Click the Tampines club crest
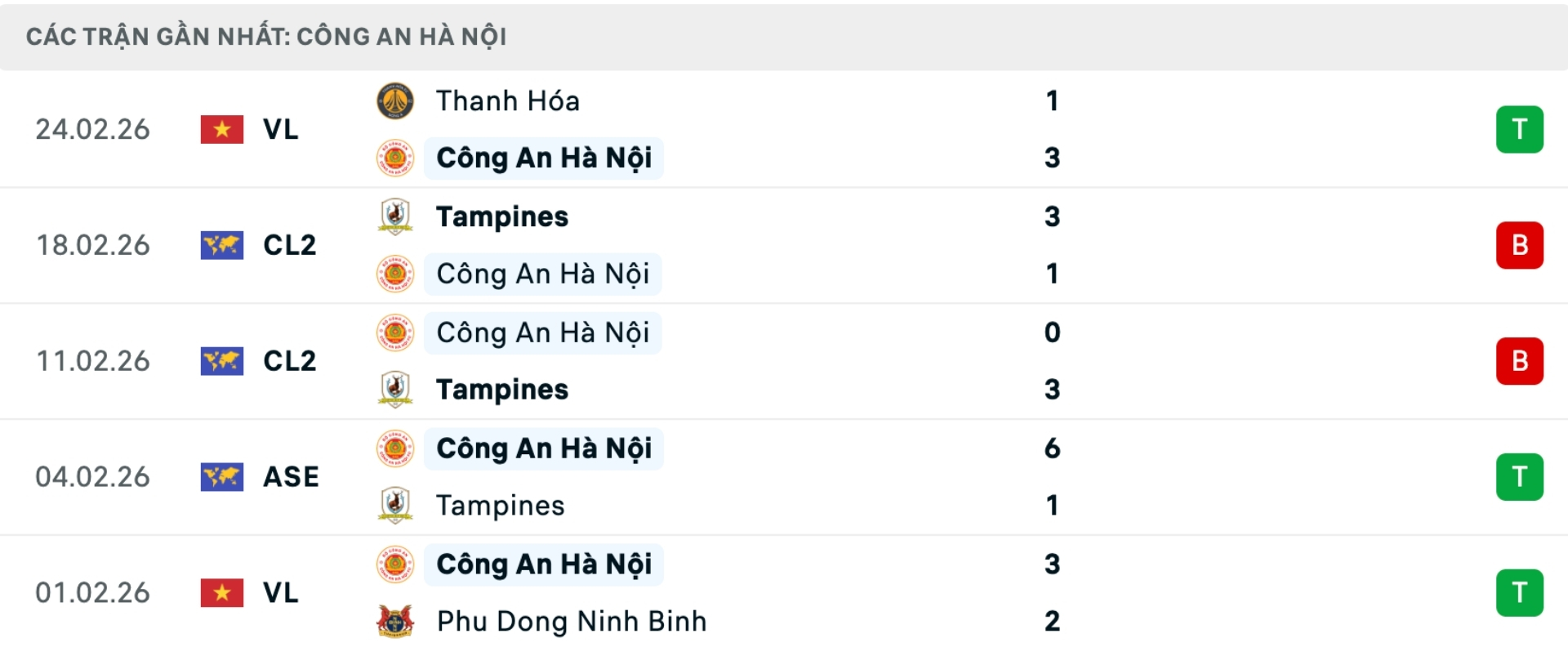 coord(395,216)
